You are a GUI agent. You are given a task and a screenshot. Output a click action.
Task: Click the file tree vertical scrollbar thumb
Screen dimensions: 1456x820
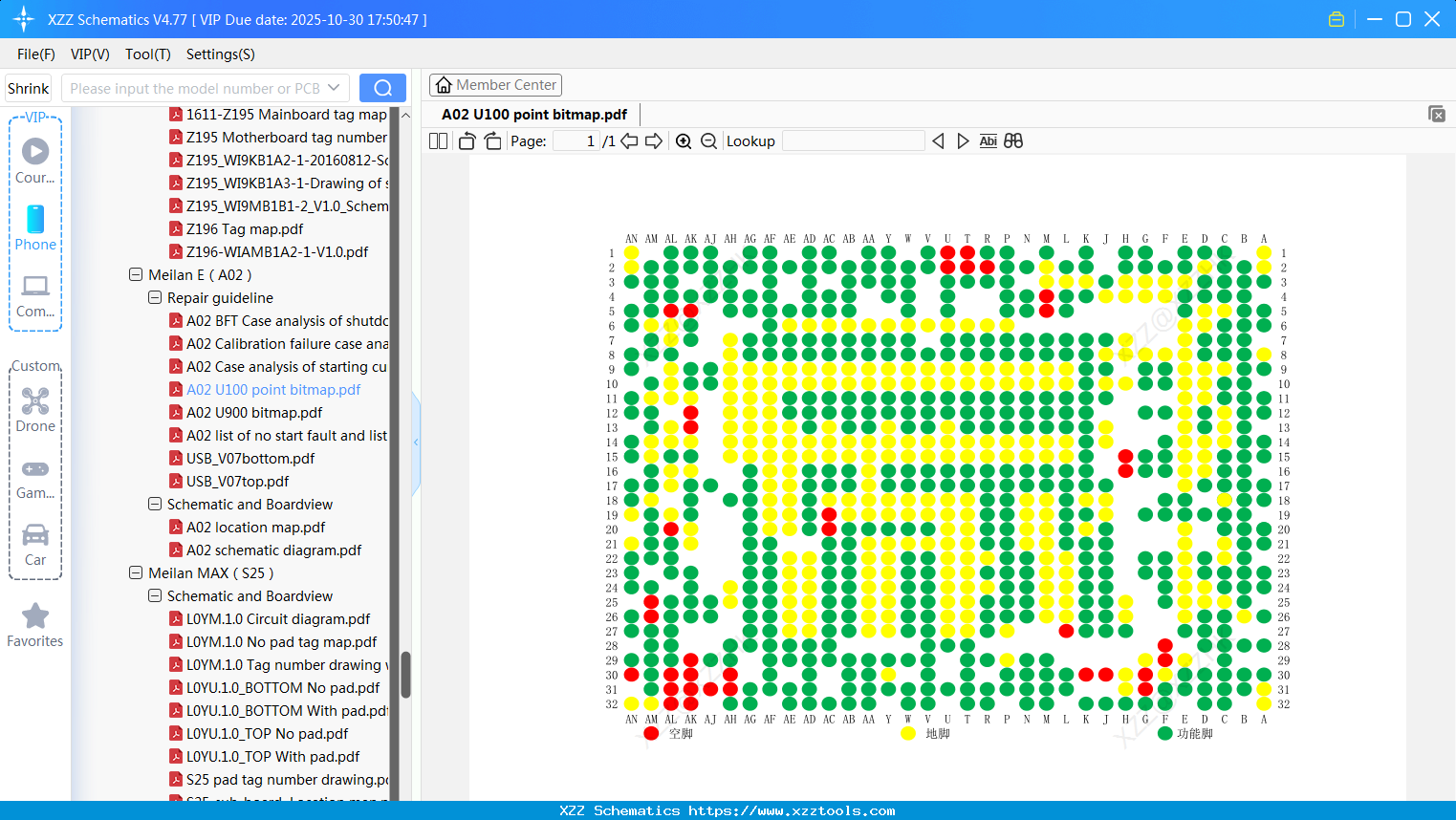coord(405,675)
